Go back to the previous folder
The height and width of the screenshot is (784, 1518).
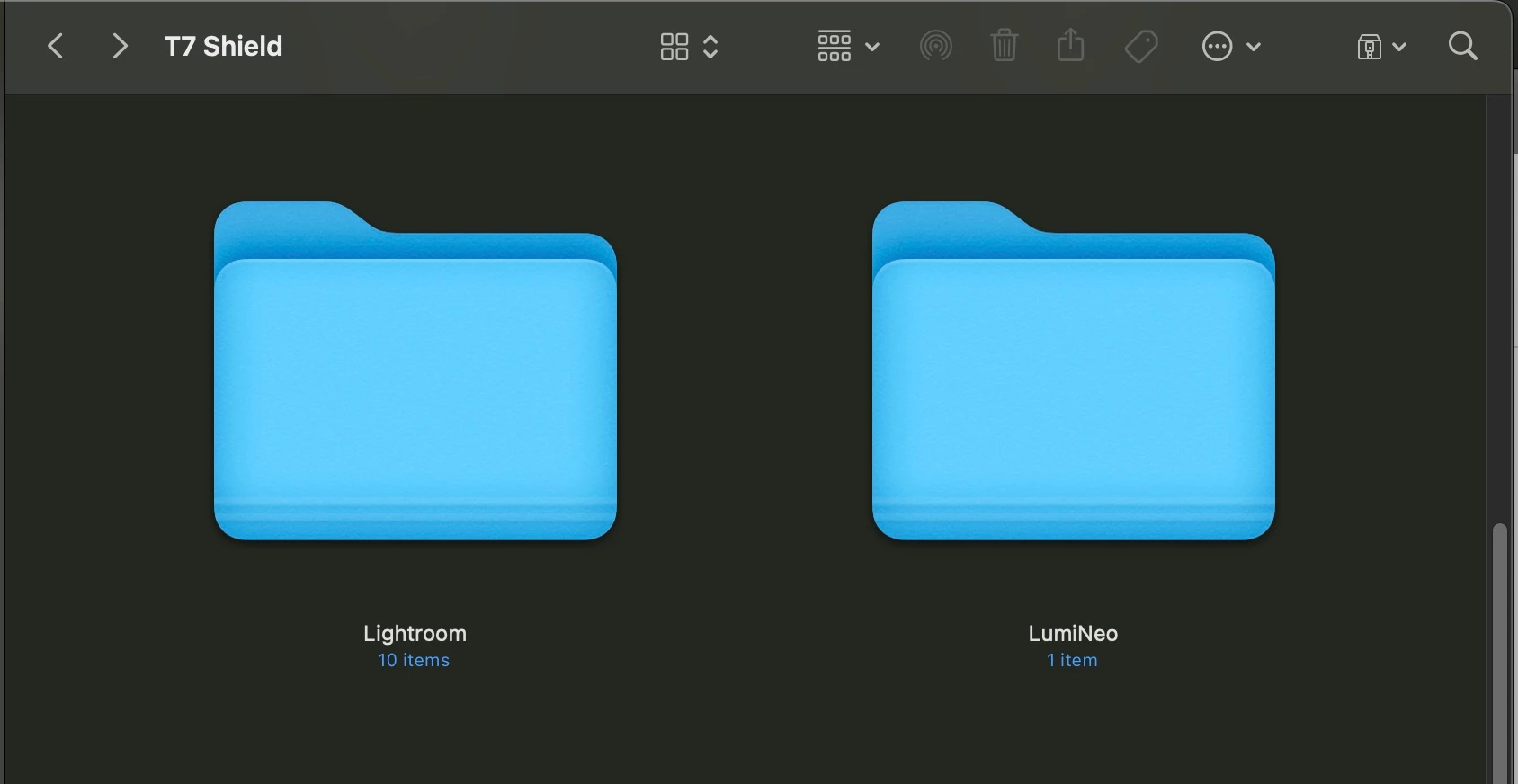pyautogui.click(x=56, y=46)
